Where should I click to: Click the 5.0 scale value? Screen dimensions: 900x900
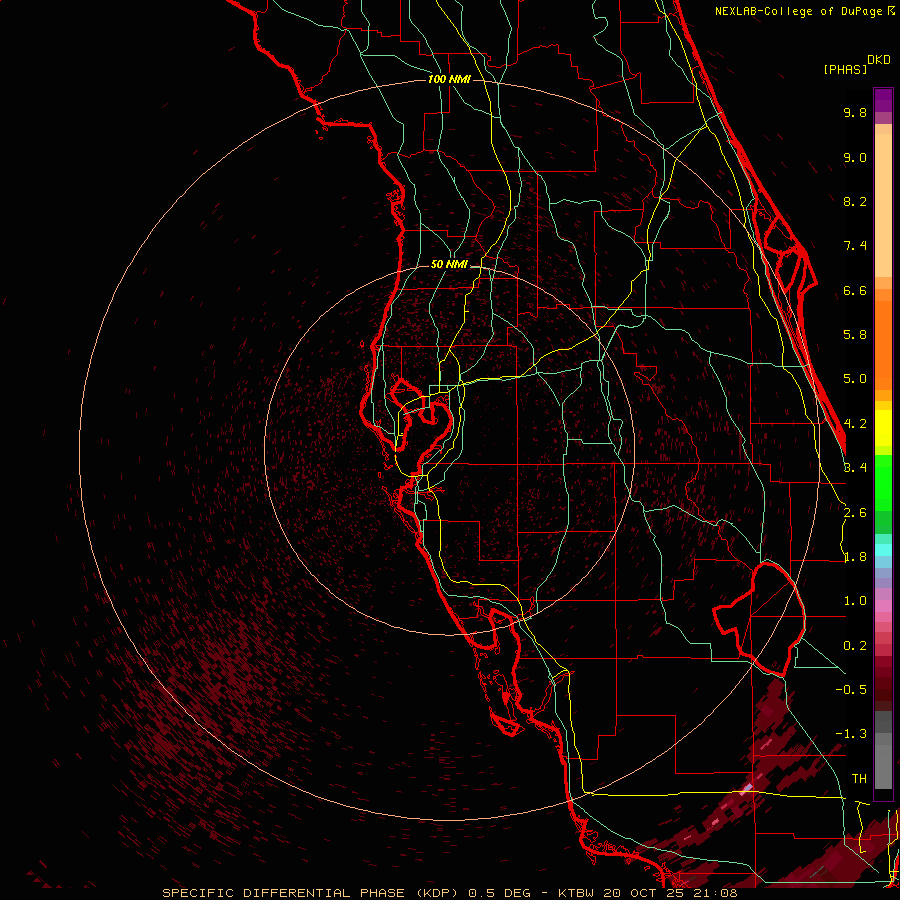(855, 379)
